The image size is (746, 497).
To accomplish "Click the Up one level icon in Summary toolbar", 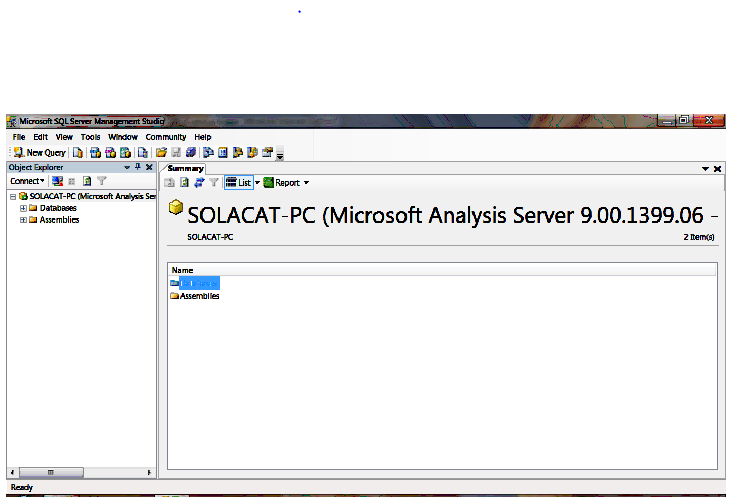I will tap(170, 183).
